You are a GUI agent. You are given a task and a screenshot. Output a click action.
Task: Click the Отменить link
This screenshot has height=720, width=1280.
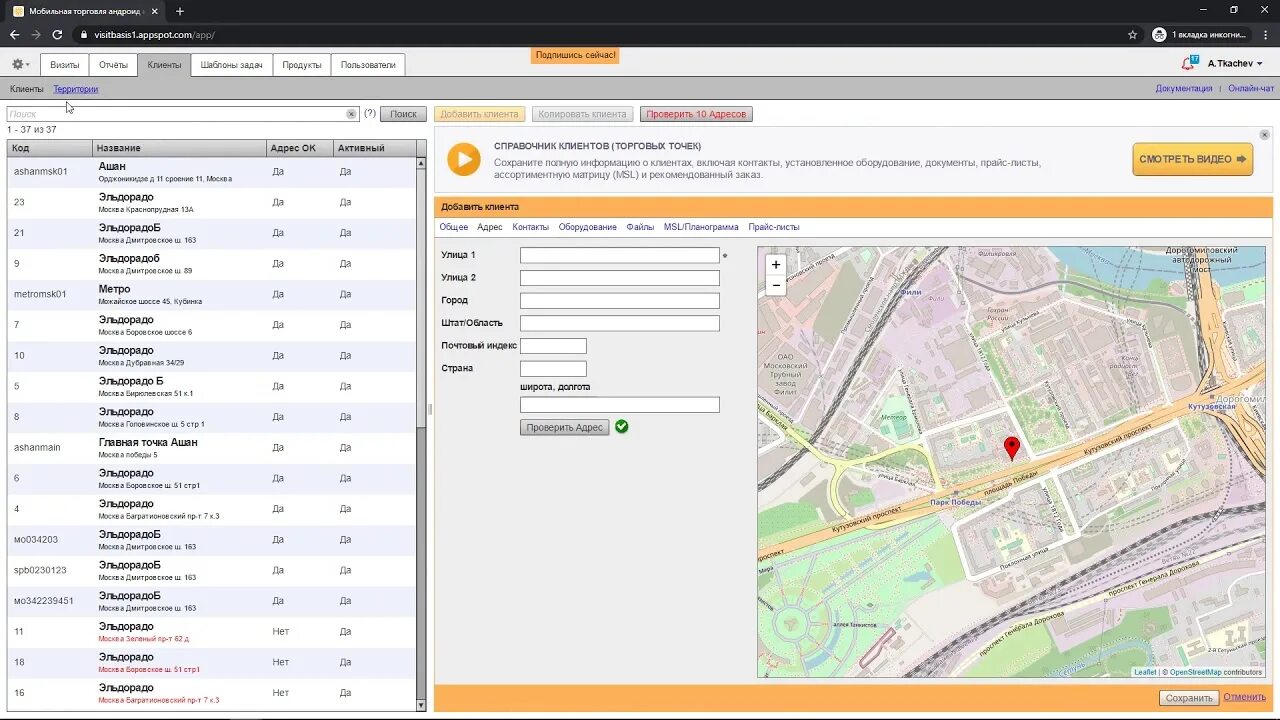(x=1244, y=697)
